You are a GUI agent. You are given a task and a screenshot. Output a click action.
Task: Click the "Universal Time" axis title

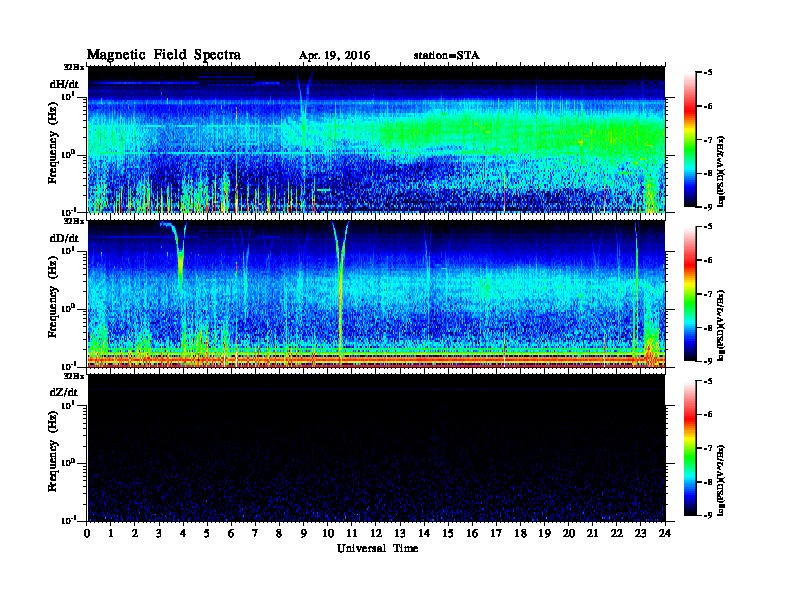[377, 548]
